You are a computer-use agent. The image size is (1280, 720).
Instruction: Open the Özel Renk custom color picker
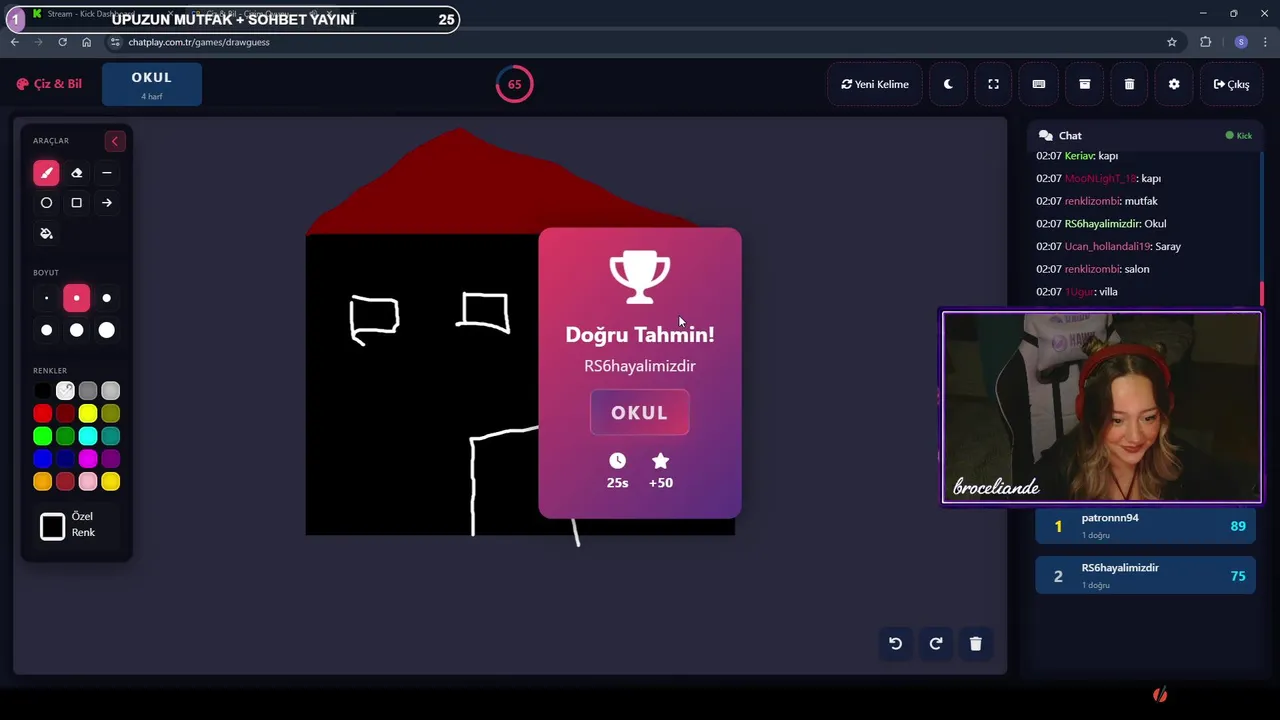pos(53,526)
